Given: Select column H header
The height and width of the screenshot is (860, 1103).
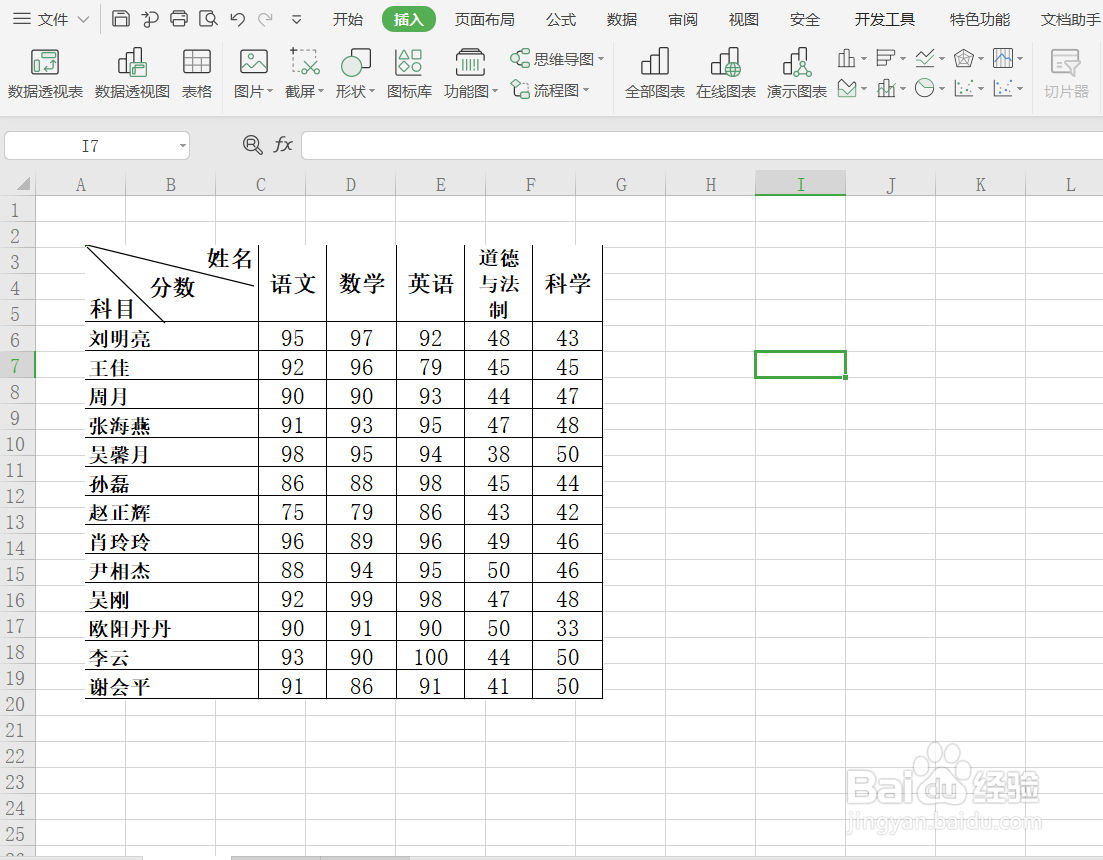Looking at the screenshot, I should (x=710, y=184).
